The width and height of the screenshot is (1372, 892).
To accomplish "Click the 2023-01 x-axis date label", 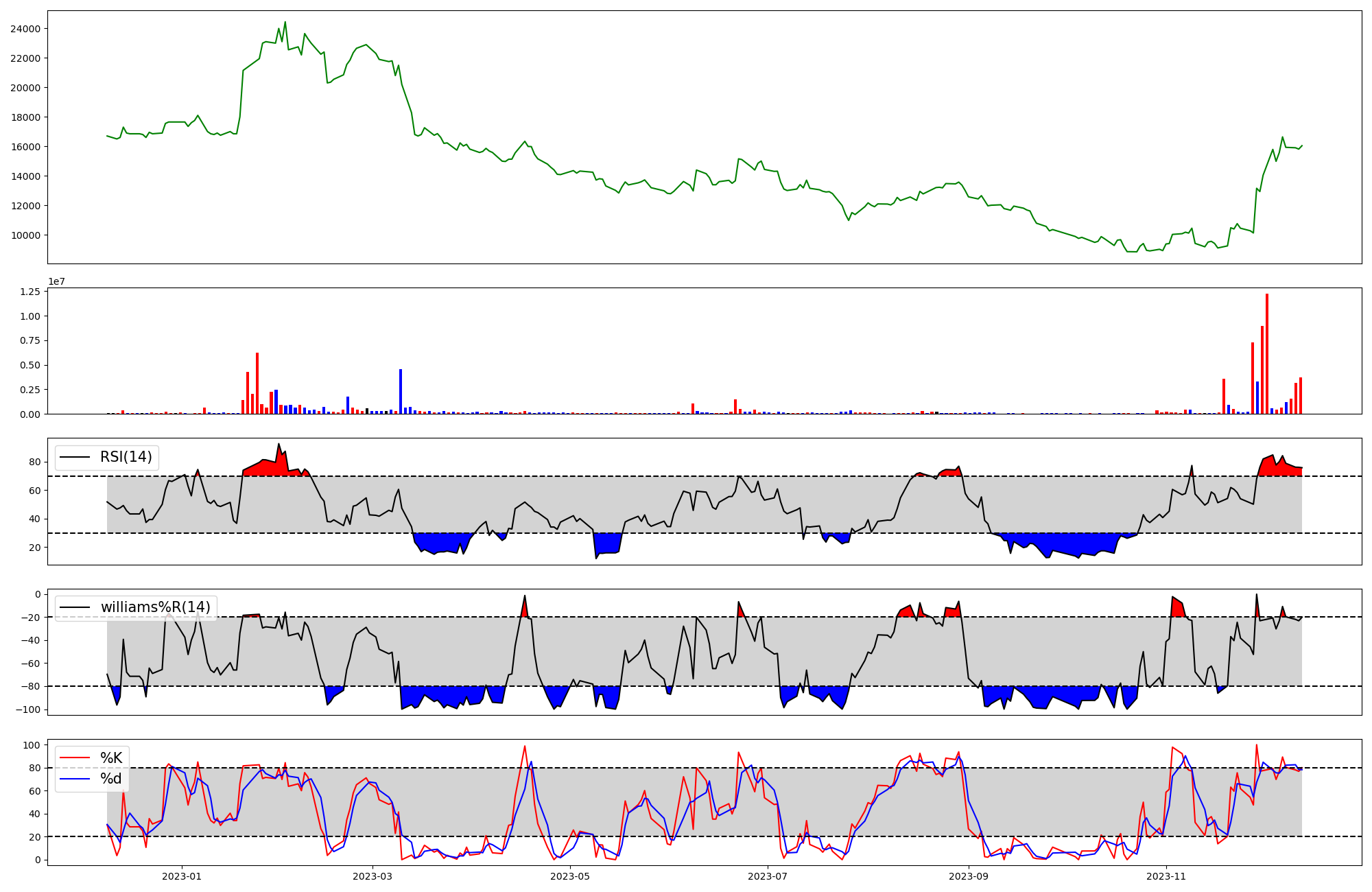I will (182, 876).
